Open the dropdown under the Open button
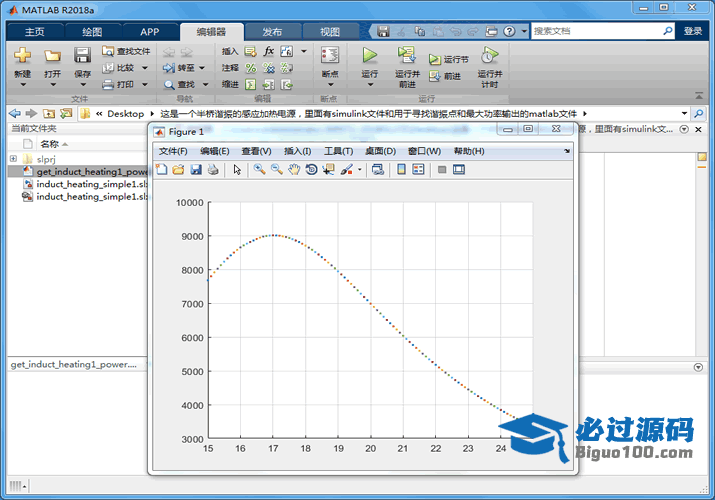The image size is (715, 500). pyautogui.click(x=53, y=85)
